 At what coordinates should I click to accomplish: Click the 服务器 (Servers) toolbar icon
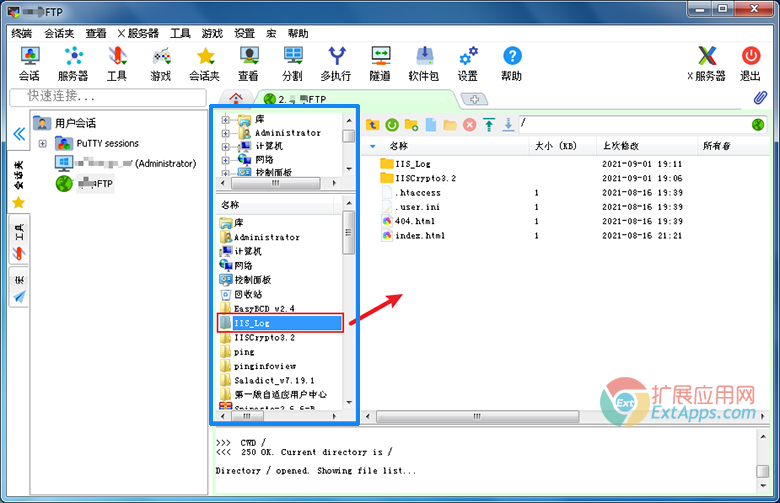tap(73, 64)
